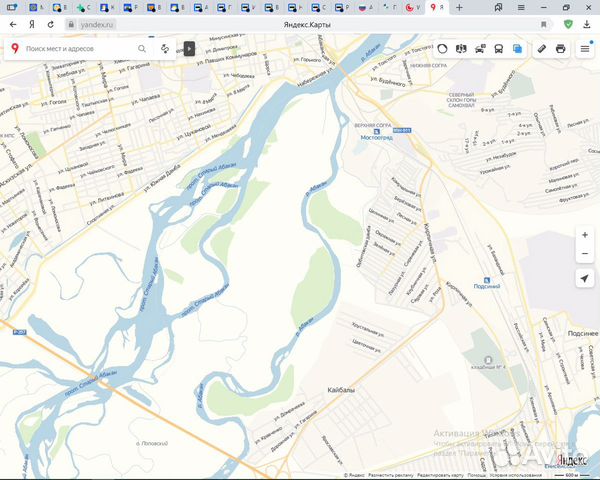Go back to the previous page
The width and height of the screenshot is (600, 480).
pos(13,24)
